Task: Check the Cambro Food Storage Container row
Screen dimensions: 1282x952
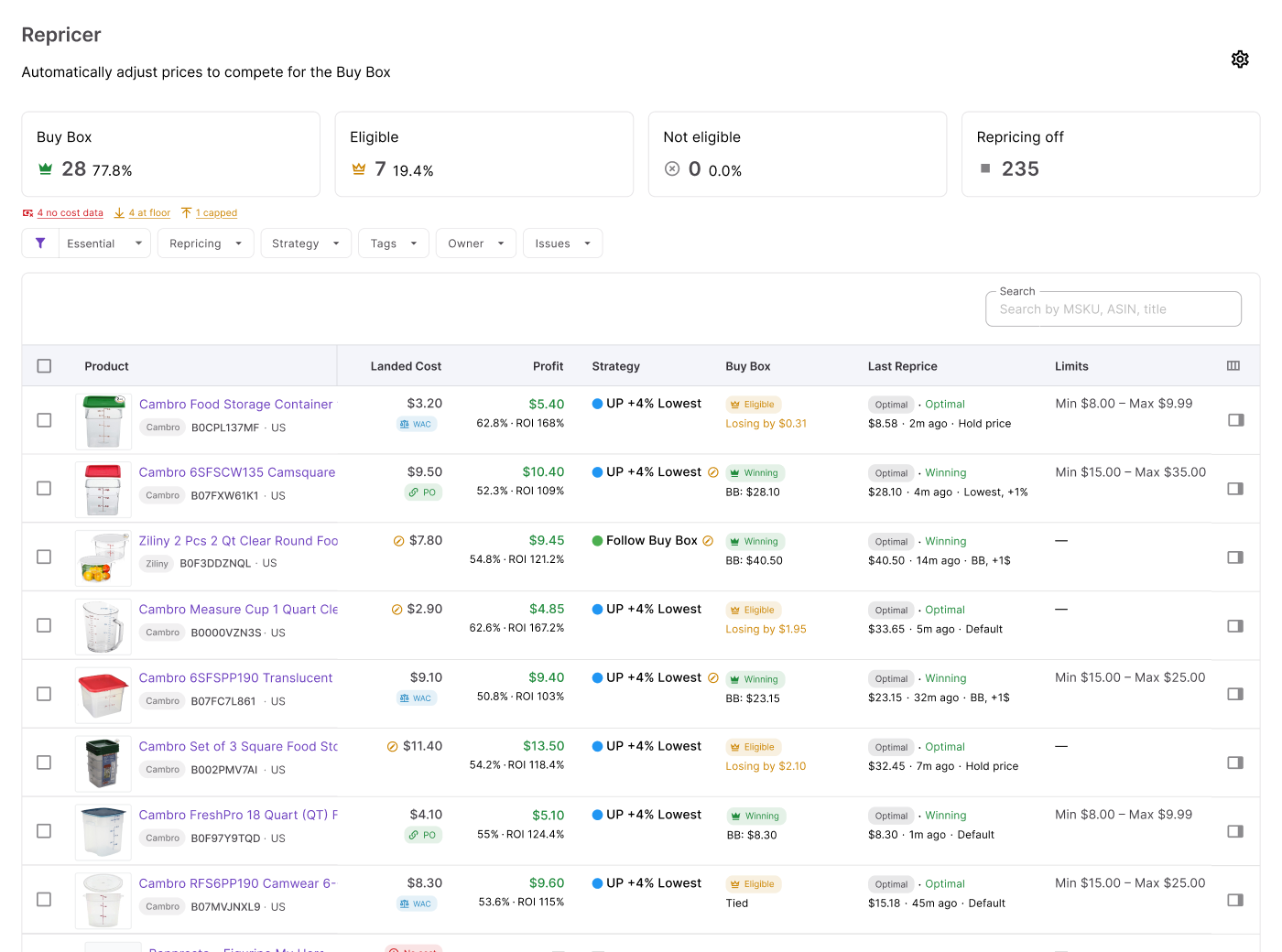Action: click(44, 420)
